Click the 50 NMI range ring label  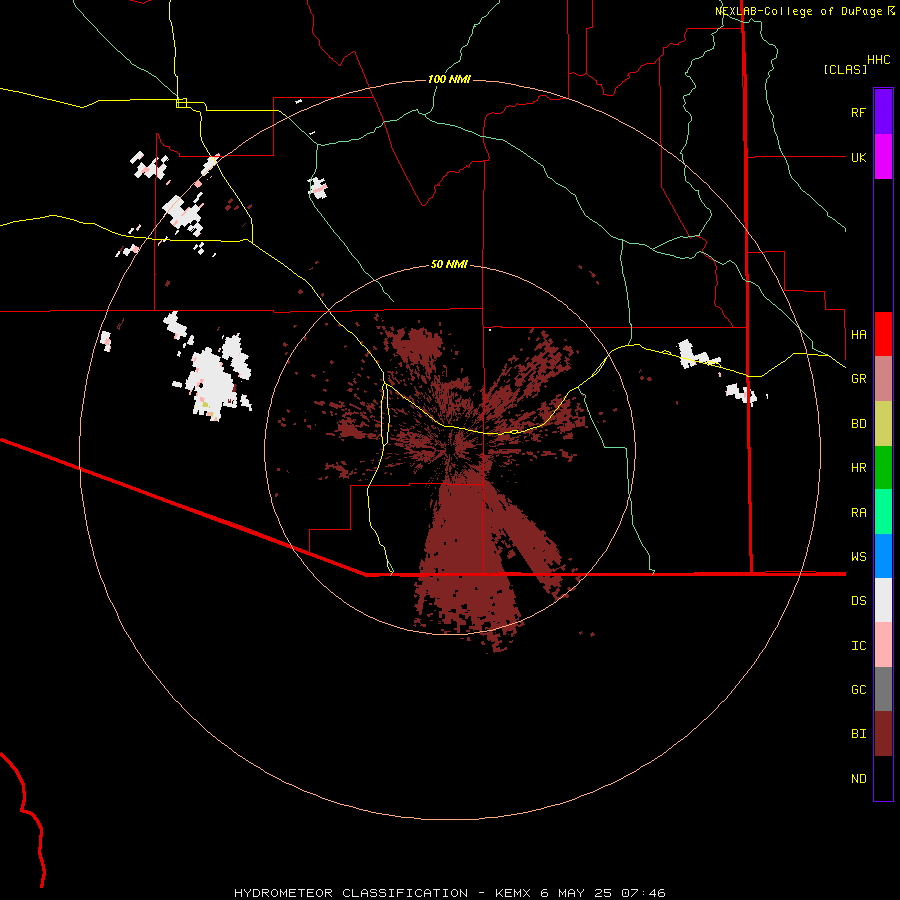(449, 265)
